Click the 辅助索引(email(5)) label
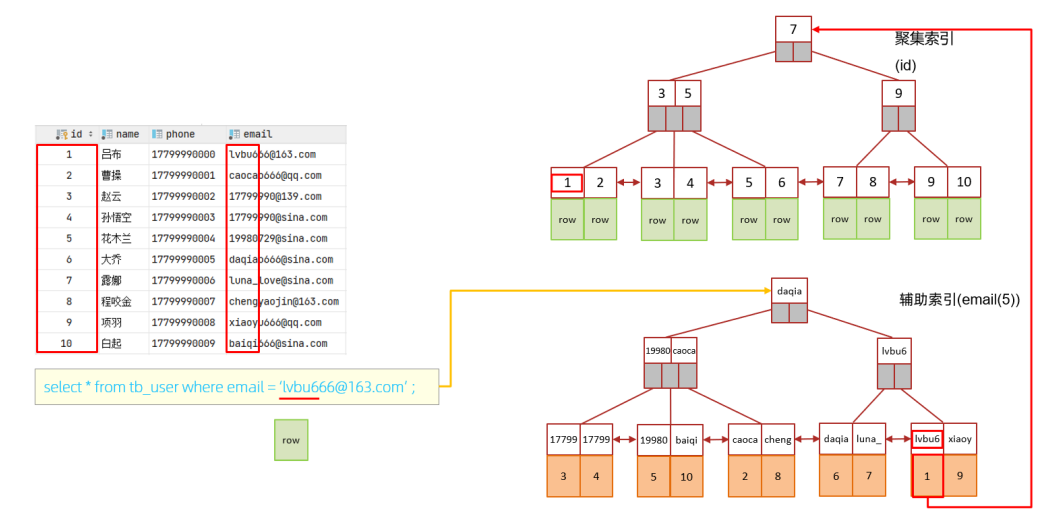 click(x=960, y=299)
